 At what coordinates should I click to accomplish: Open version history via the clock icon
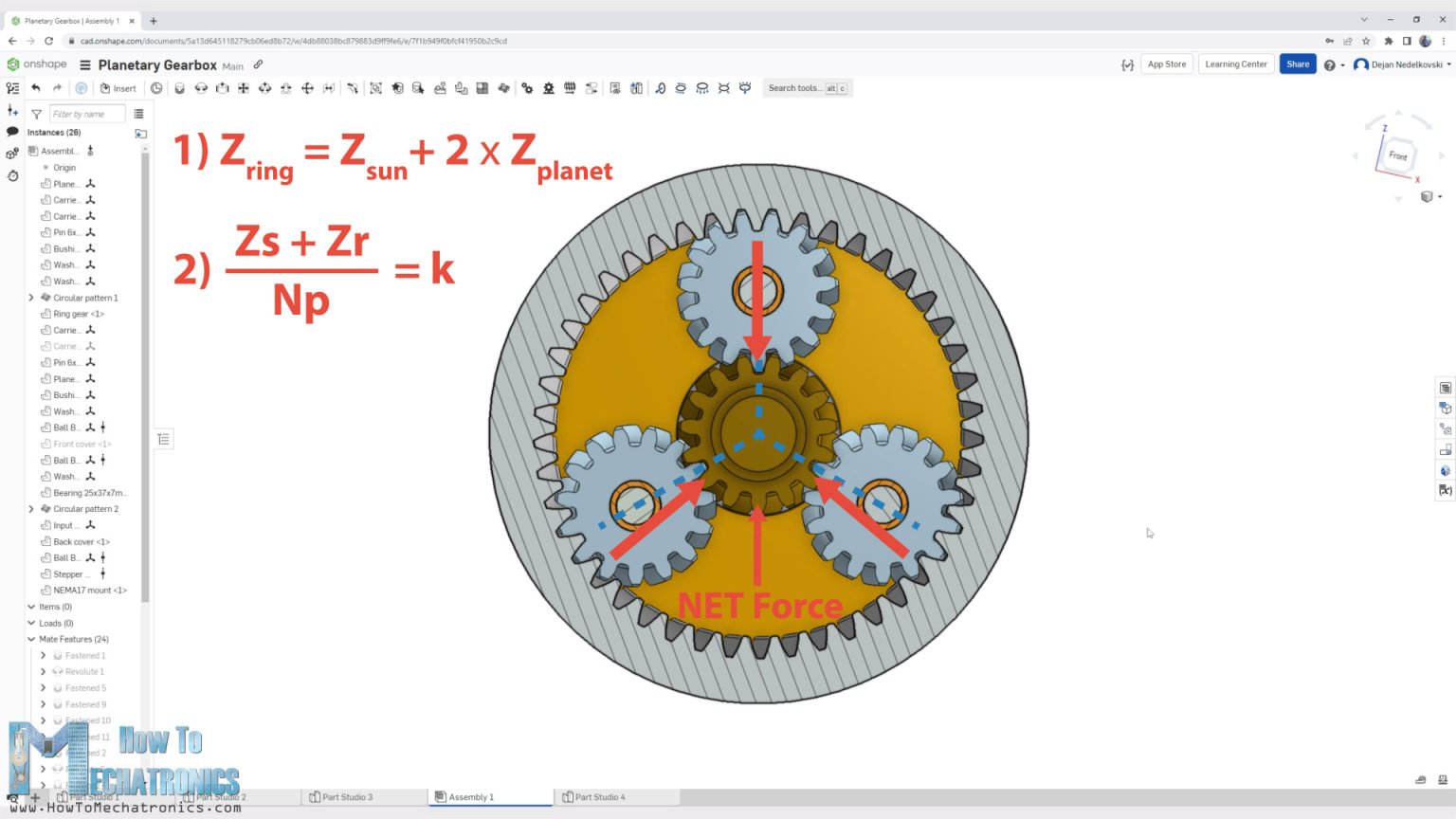pyautogui.click(x=13, y=176)
